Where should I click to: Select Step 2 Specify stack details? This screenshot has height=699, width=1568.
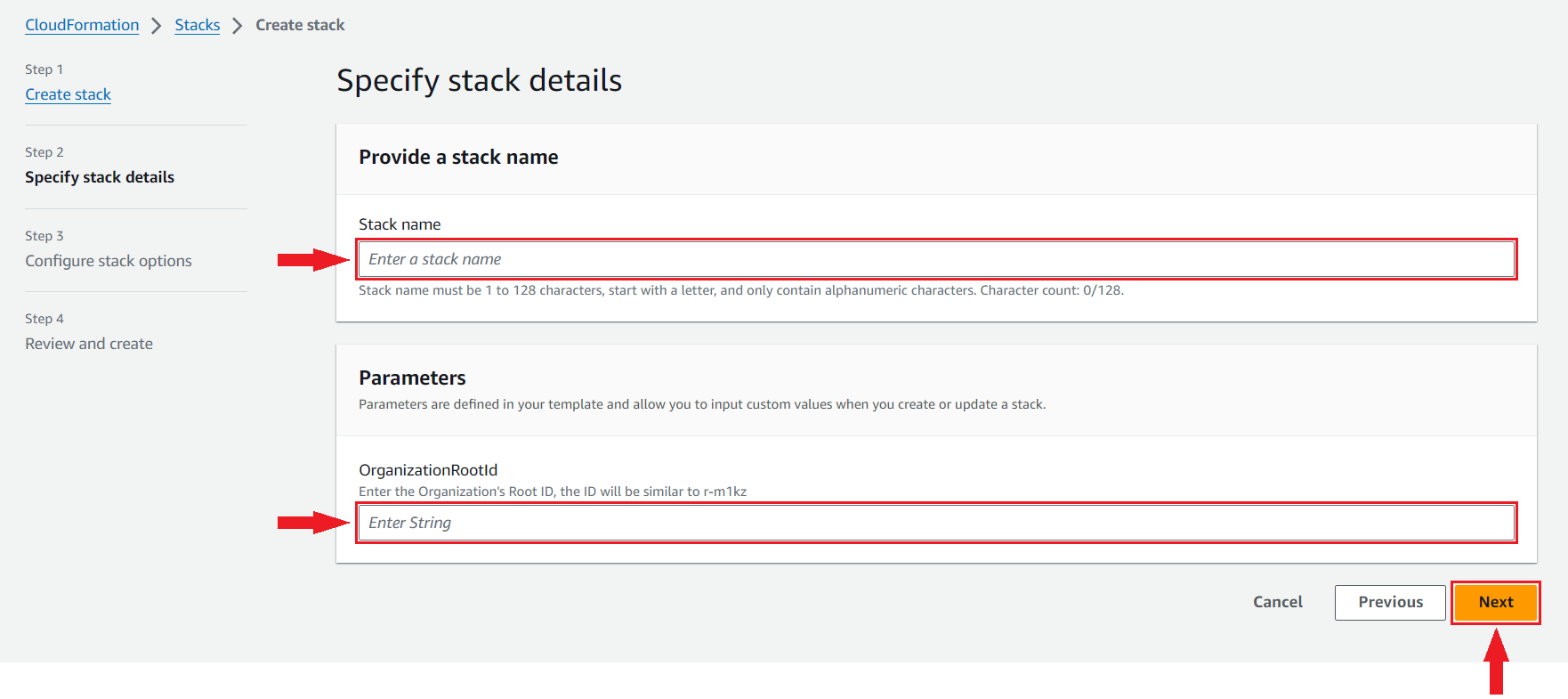coord(100,177)
